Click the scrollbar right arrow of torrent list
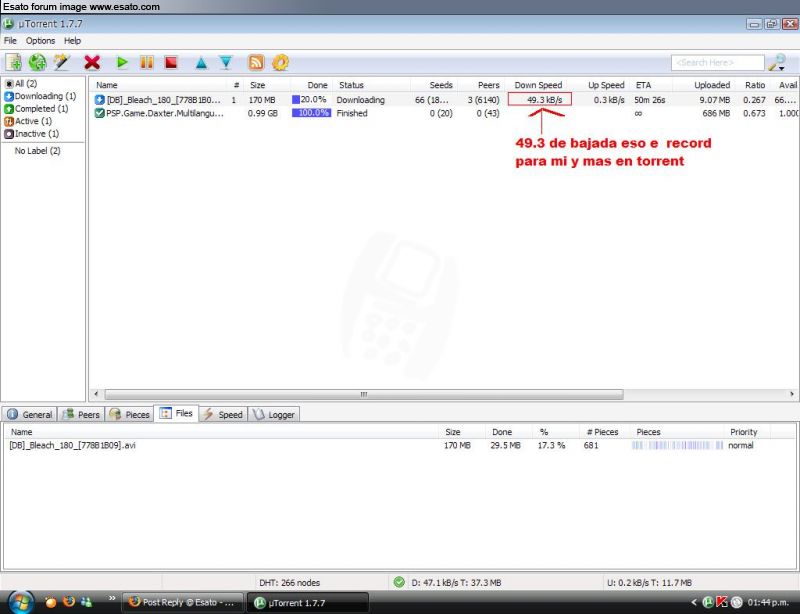Image resolution: width=800 pixels, height=614 pixels. pos(792,394)
